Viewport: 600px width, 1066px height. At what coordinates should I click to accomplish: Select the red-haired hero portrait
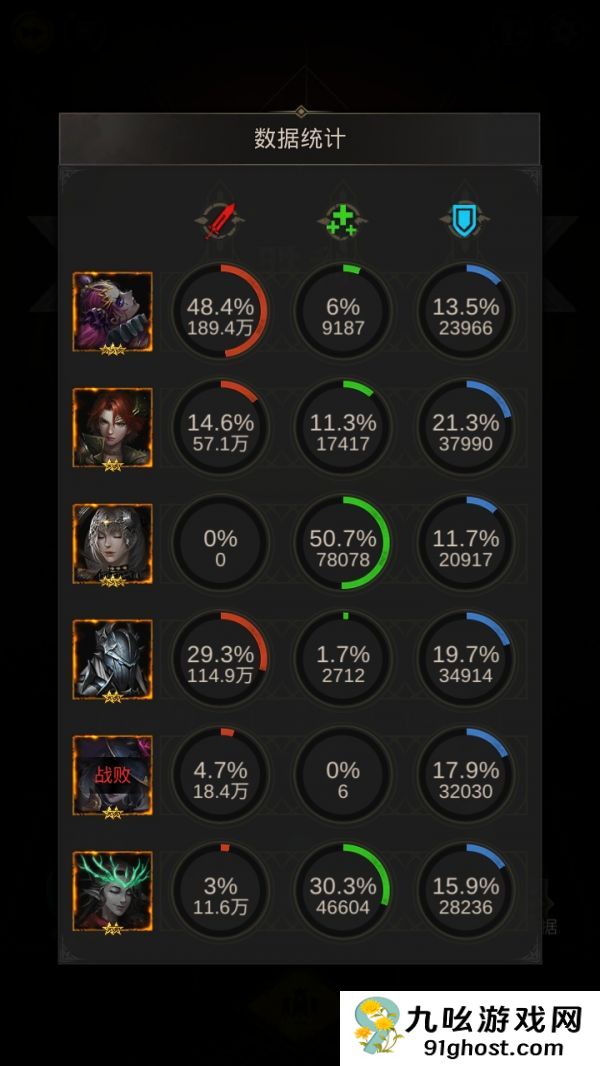113,428
